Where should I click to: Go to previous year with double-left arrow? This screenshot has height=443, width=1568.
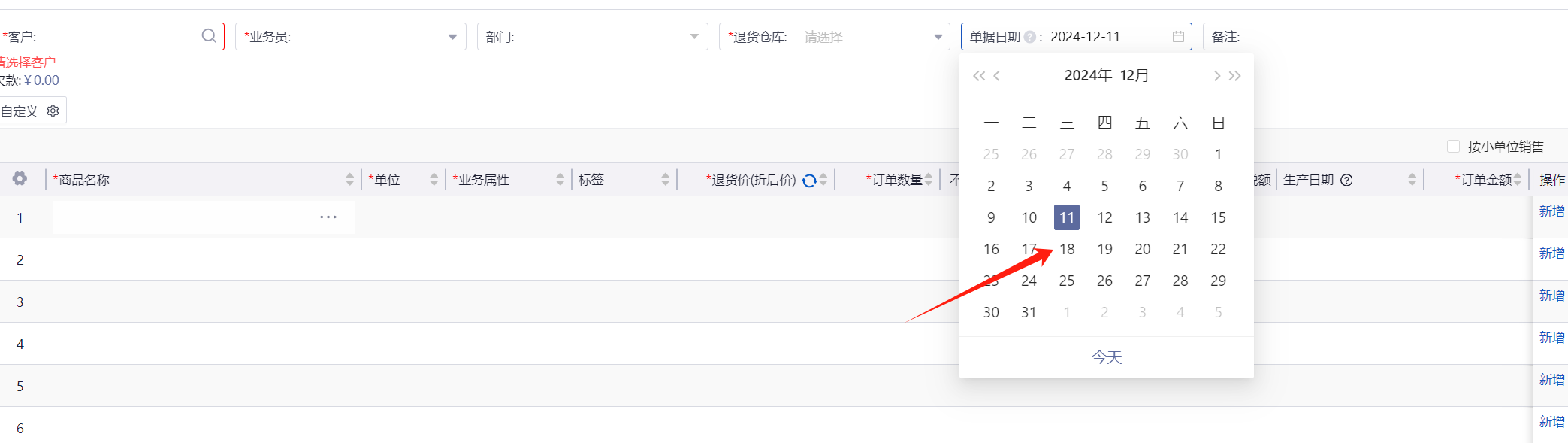[978, 76]
